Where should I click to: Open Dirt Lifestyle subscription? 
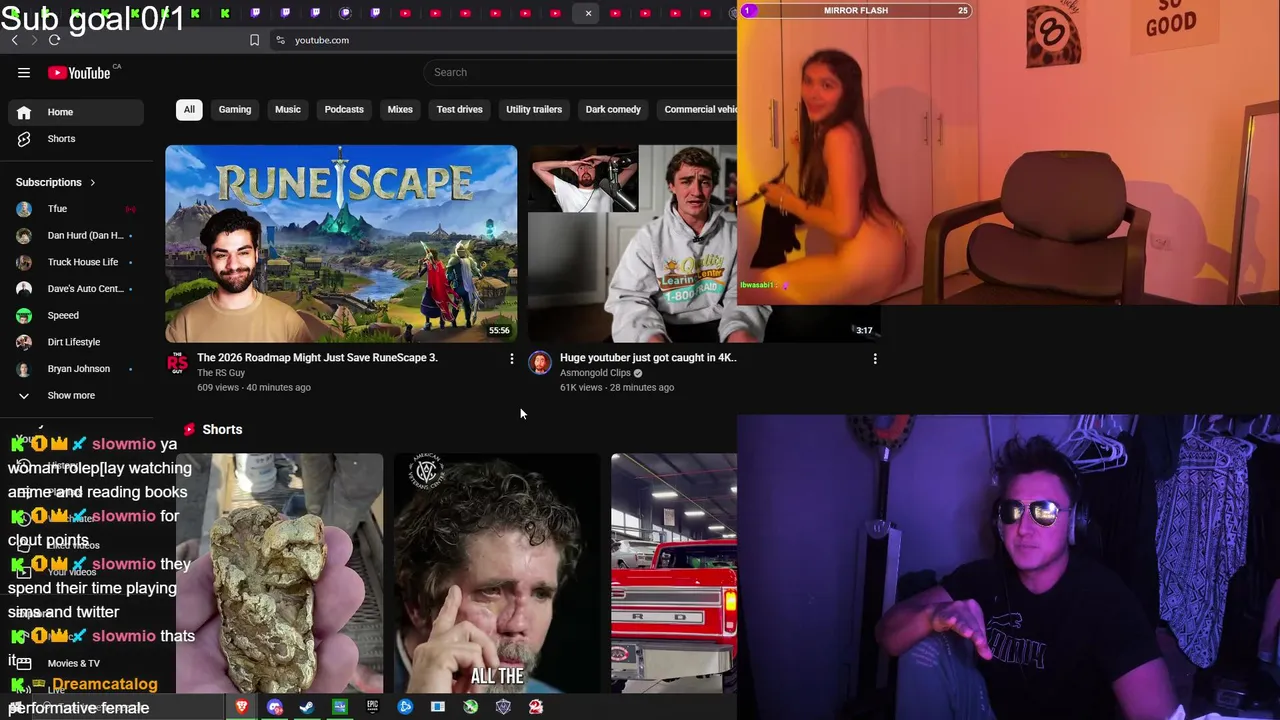[76, 342]
